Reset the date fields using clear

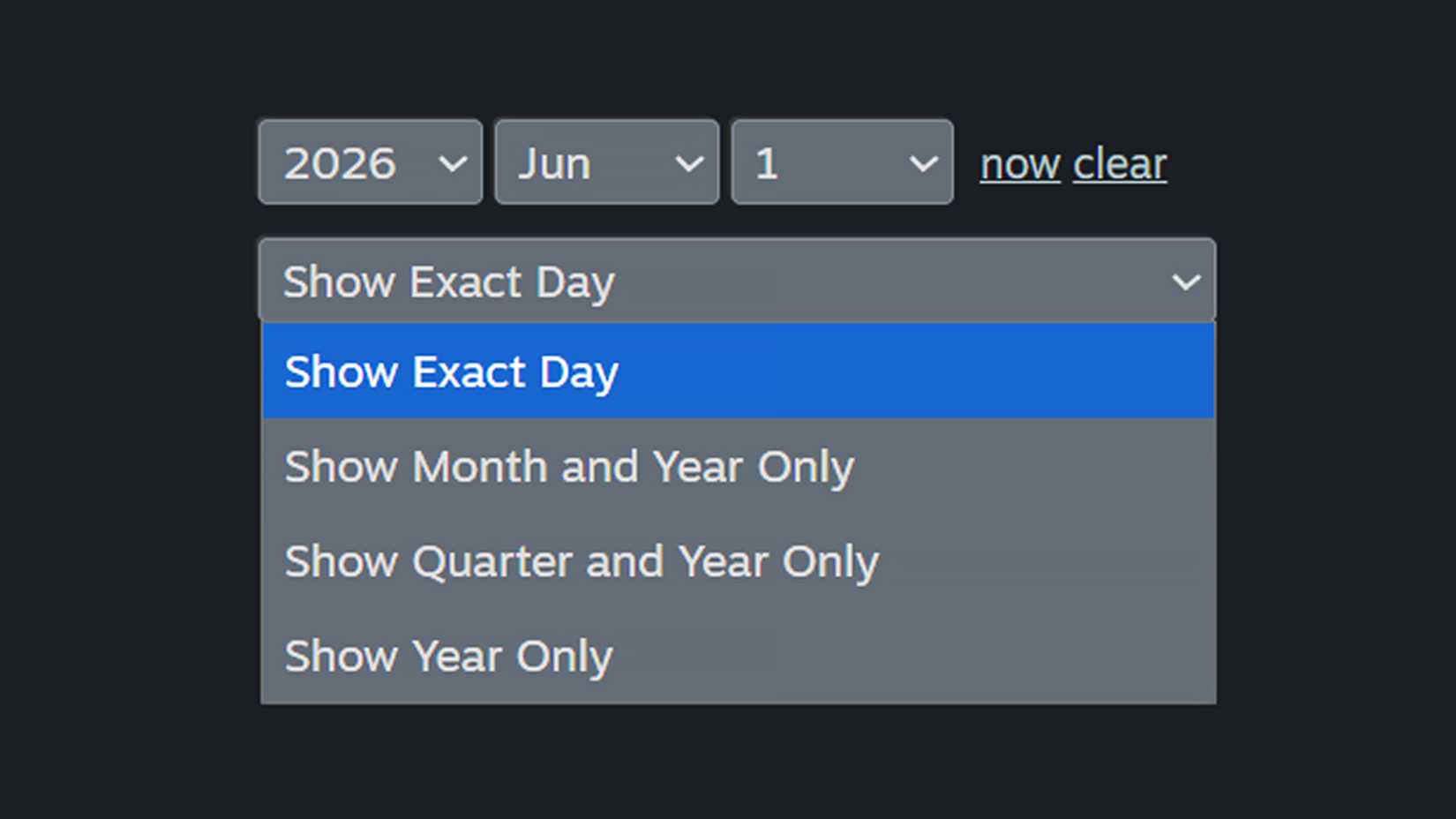click(1120, 164)
